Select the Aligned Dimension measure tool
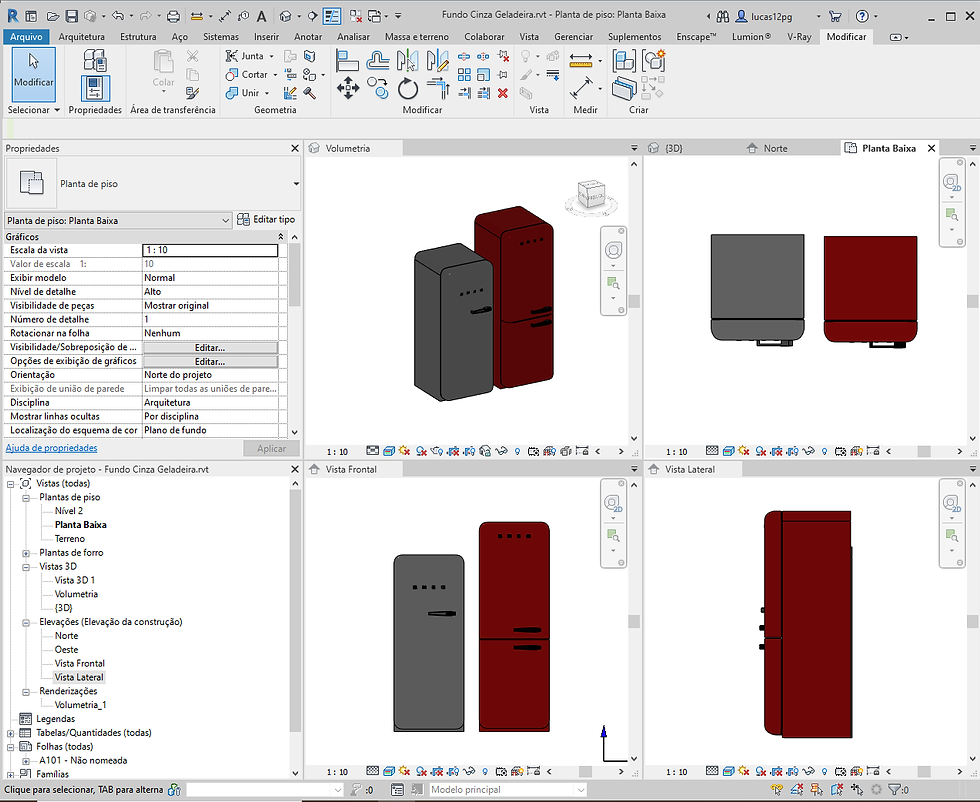Viewport: 980px width, 802px height. point(581,88)
